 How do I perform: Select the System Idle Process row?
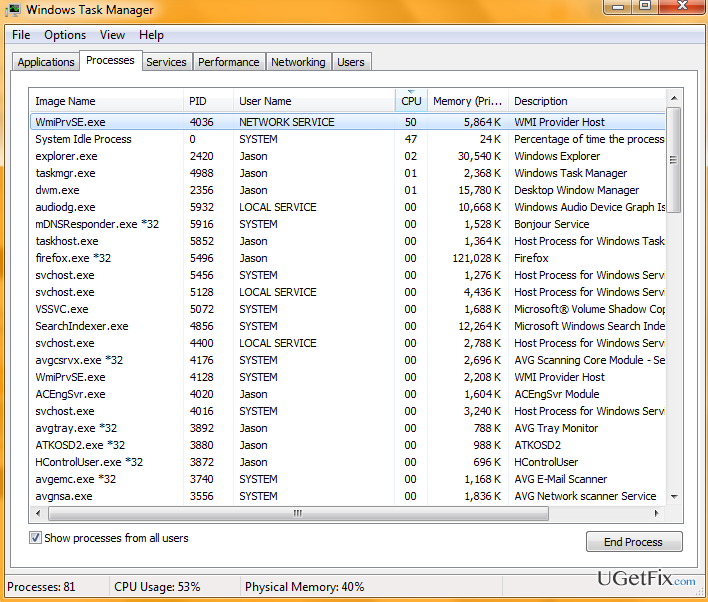[x=348, y=139]
